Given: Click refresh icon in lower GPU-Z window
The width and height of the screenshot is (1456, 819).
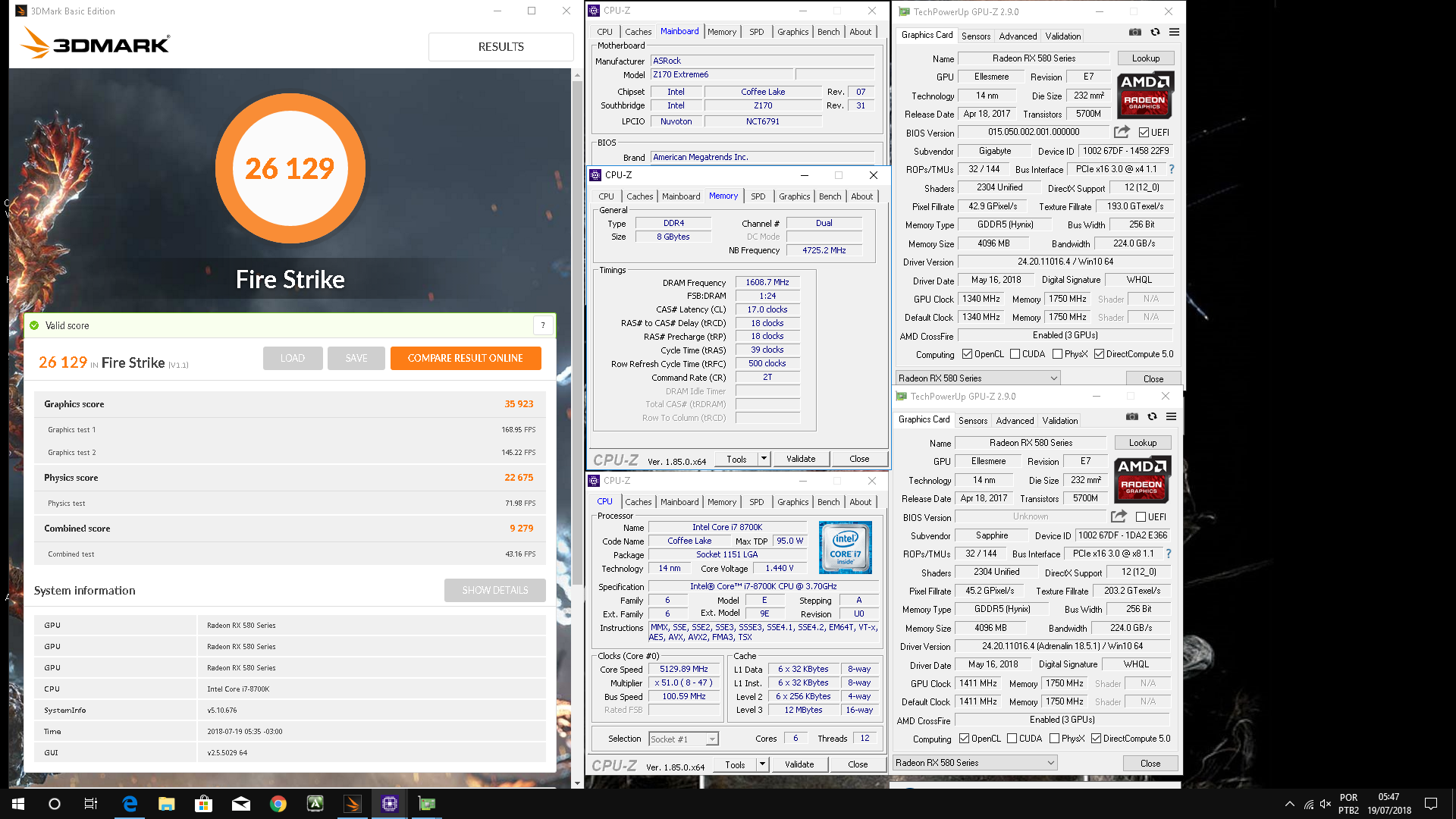Looking at the screenshot, I should (x=1152, y=416).
